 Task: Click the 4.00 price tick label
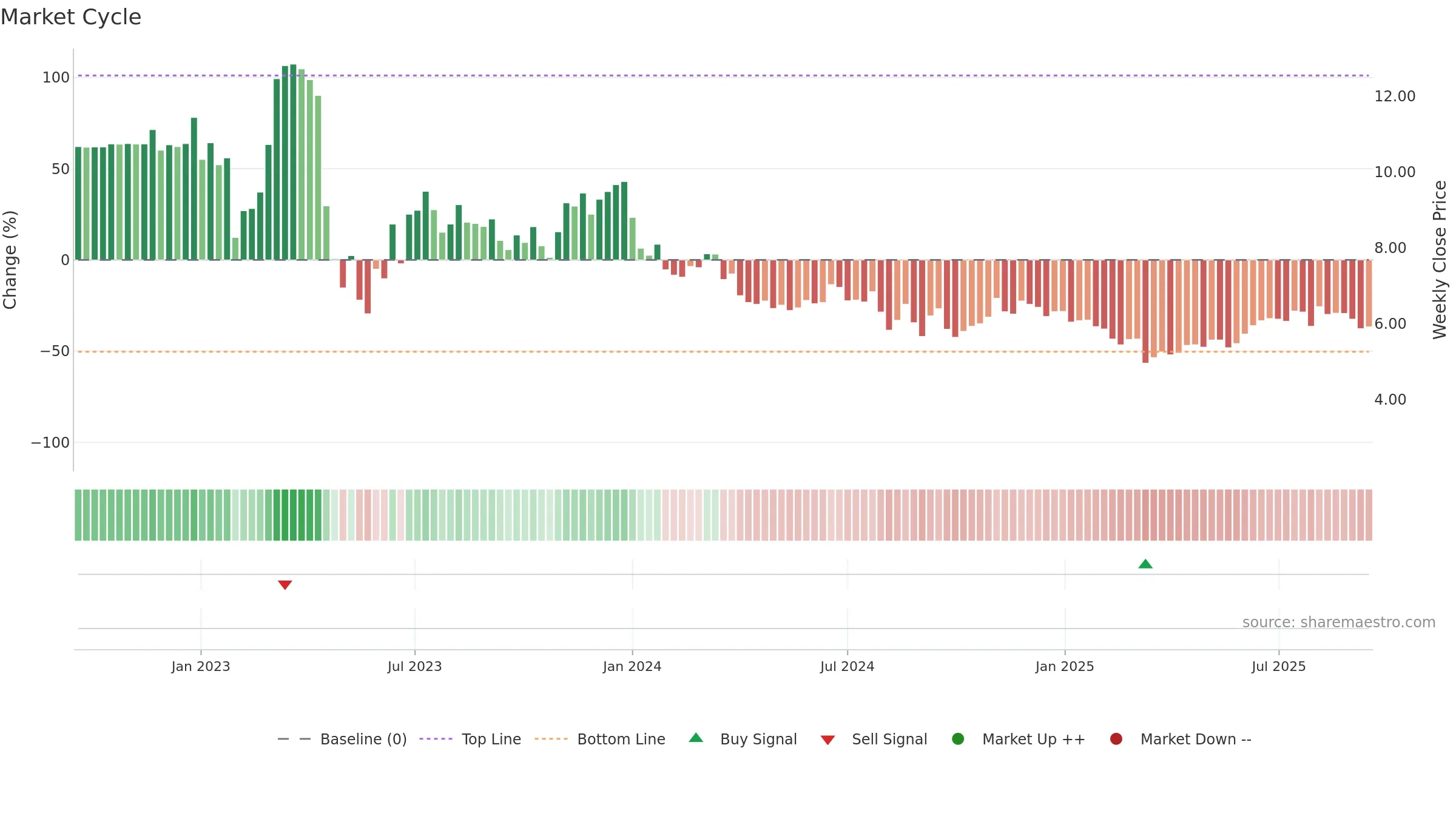click(x=1390, y=400)
